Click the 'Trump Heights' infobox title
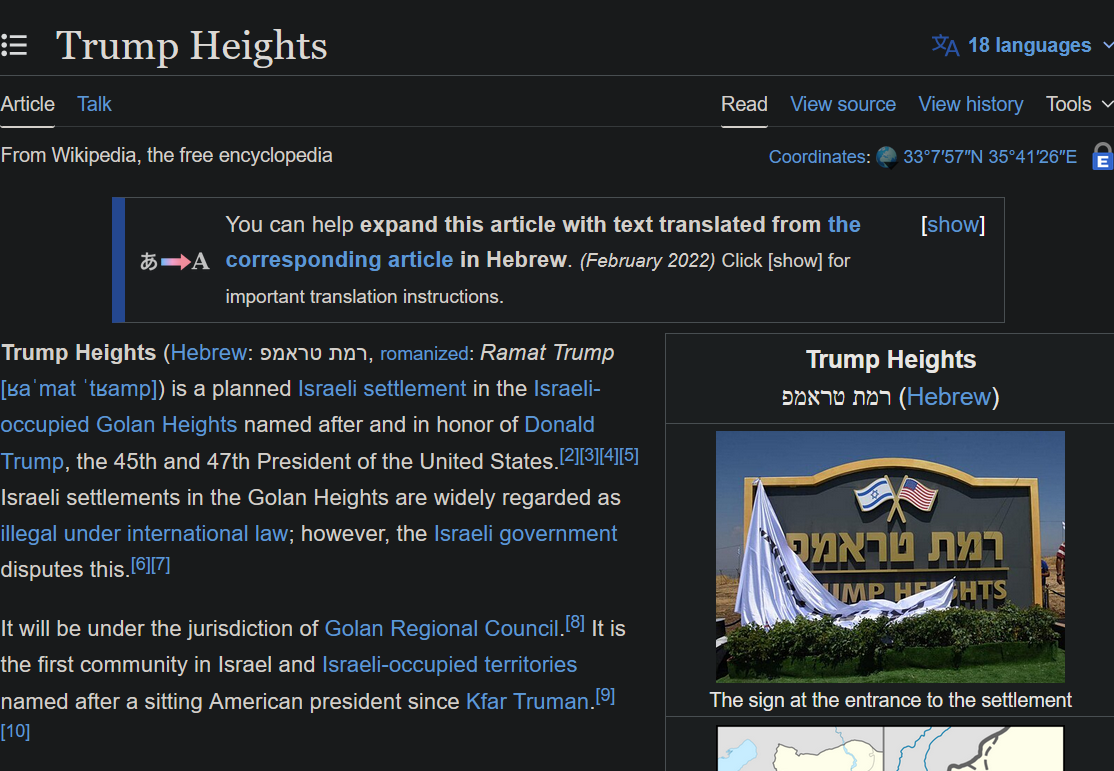Viewport: 1114px width, 771px height. (891, 360)
